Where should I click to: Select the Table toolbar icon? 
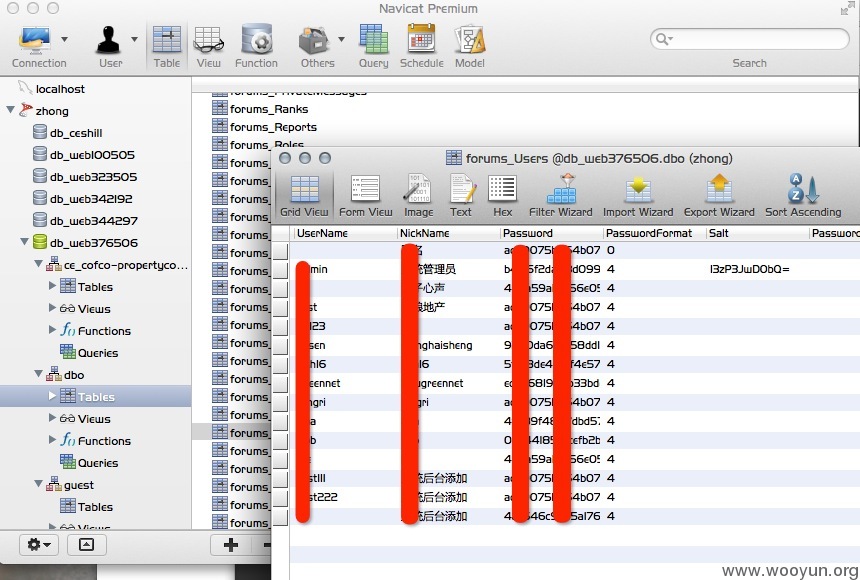(167, 40)
